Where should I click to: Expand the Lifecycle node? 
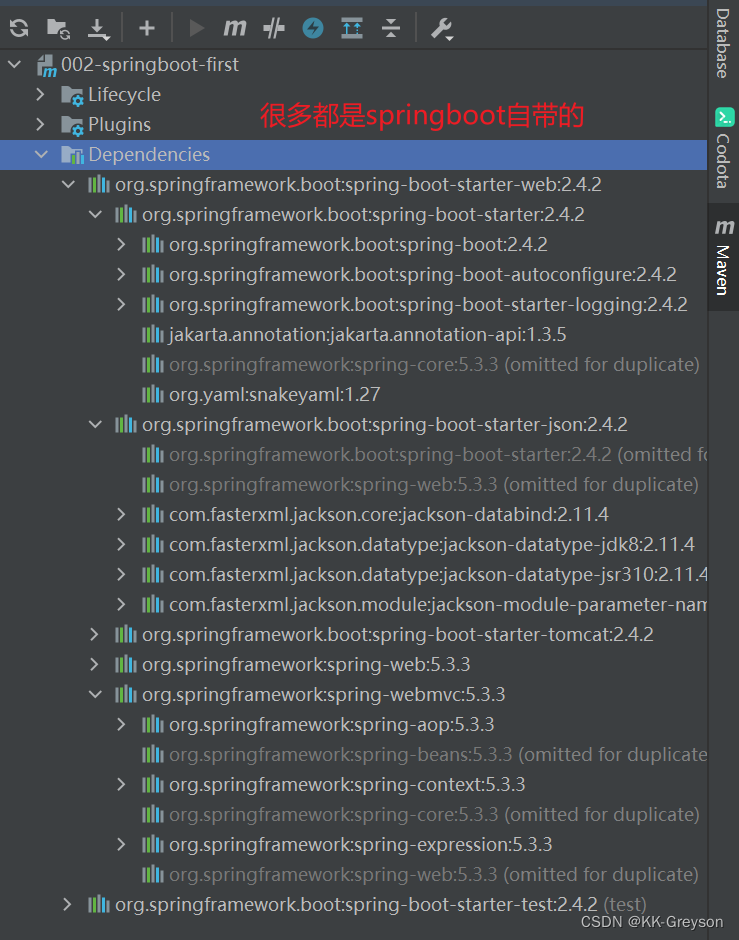point(40,94)
